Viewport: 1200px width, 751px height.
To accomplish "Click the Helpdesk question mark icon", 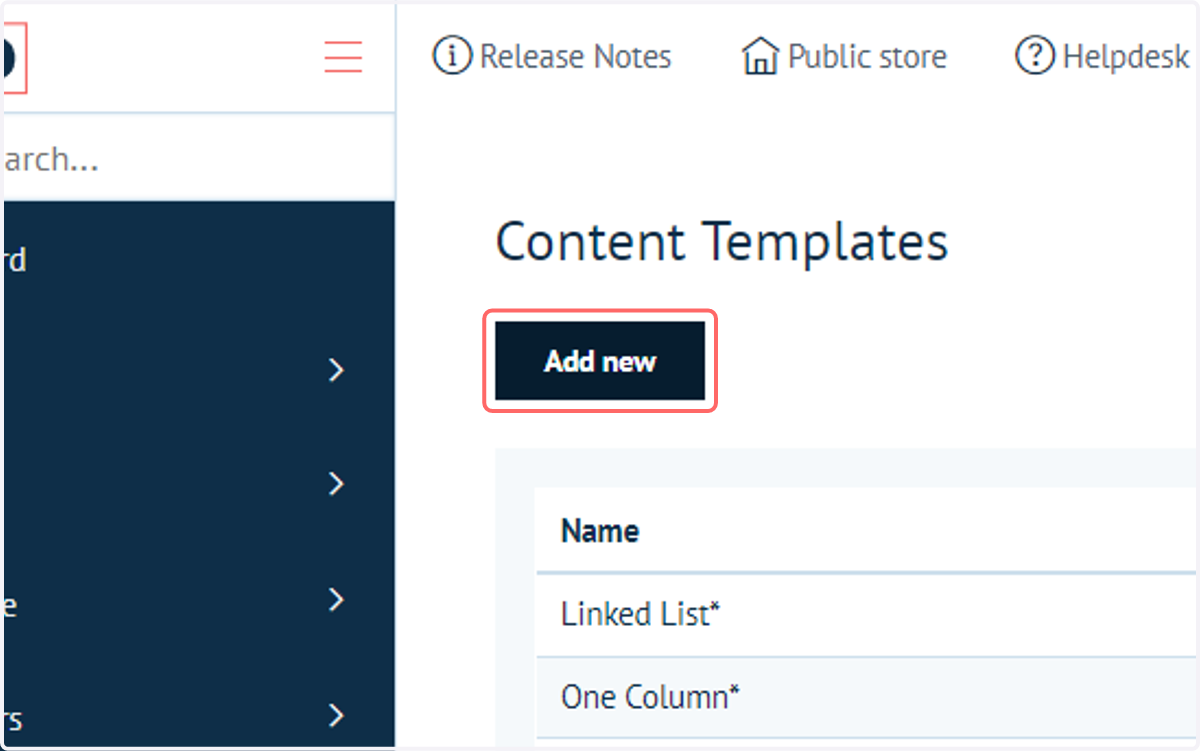I will pyautogui.click(x=1035, y=56).
